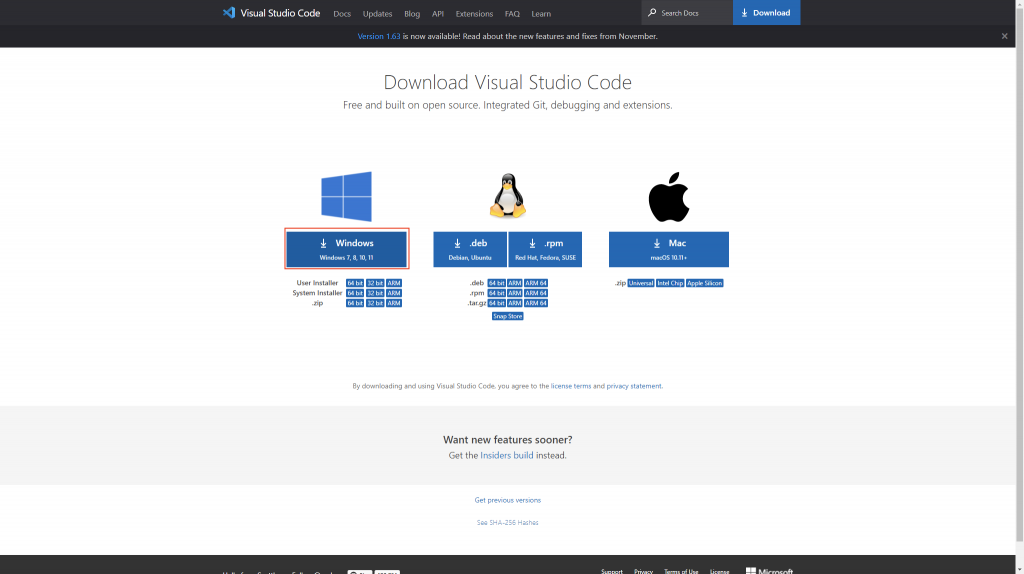The height and width of the screenshot is (574, 1024).
Task: Open the Version 1.63 link
Action: [x=379, y=37]
